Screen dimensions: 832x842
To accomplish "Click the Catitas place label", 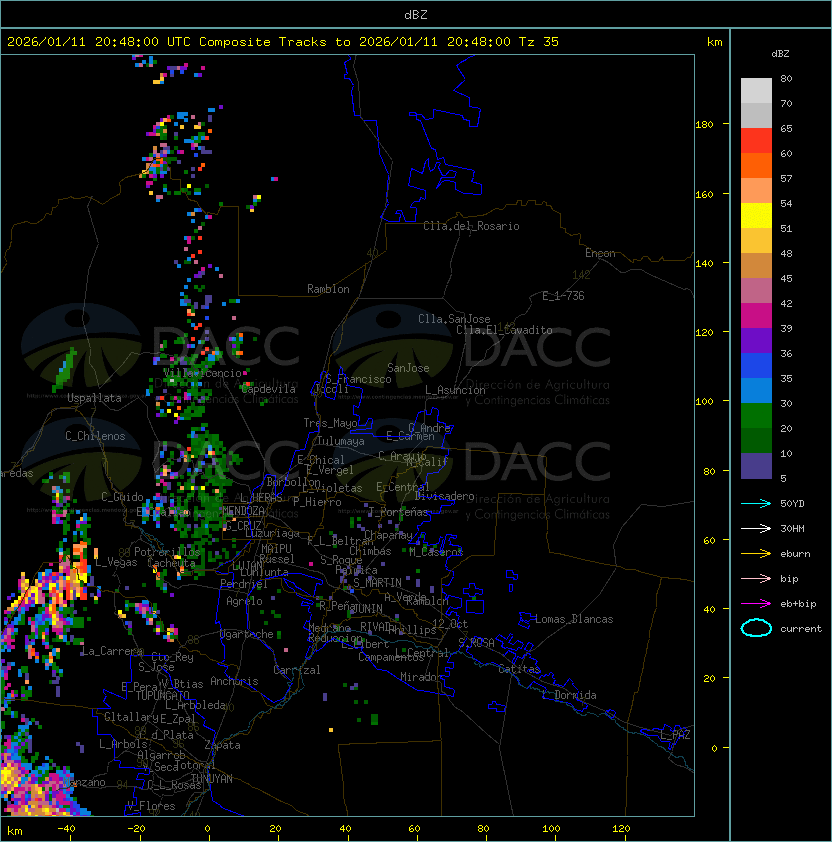I will [x=519, y=669].
